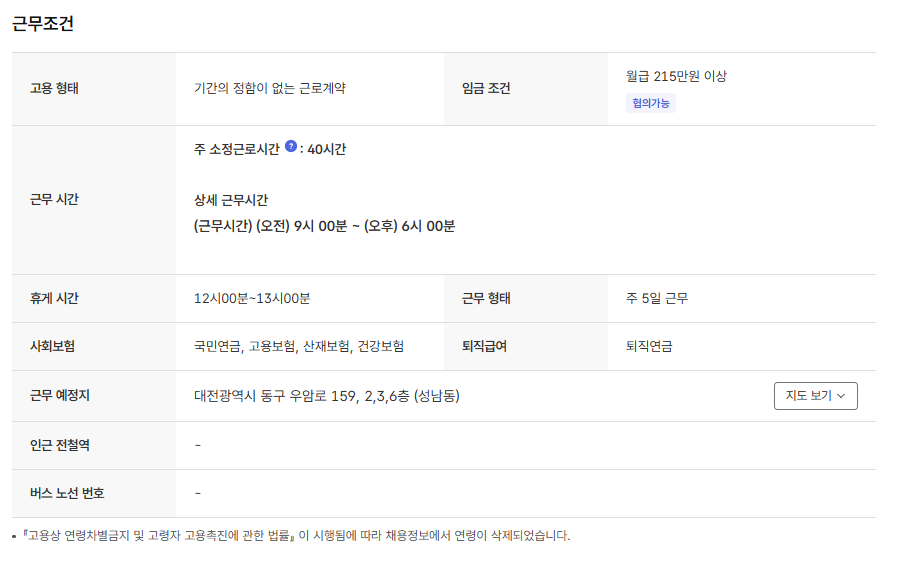The image size is (922, 563).
Task: Click the 주 5일 근무 value
Action: tap(656, 298)
